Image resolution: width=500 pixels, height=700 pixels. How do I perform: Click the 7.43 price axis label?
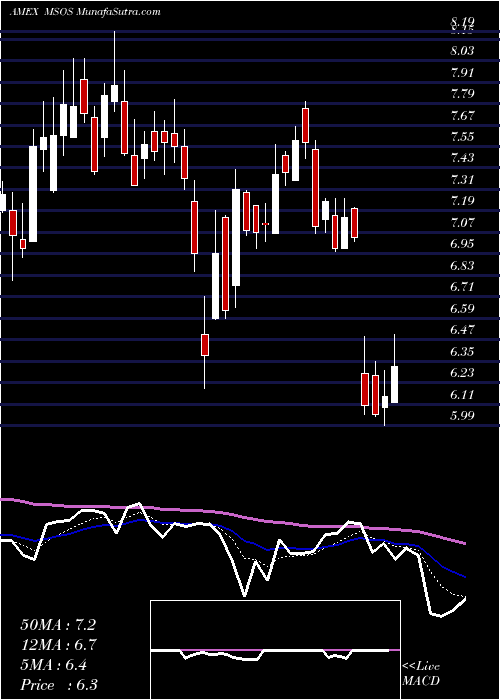[463, 158]
